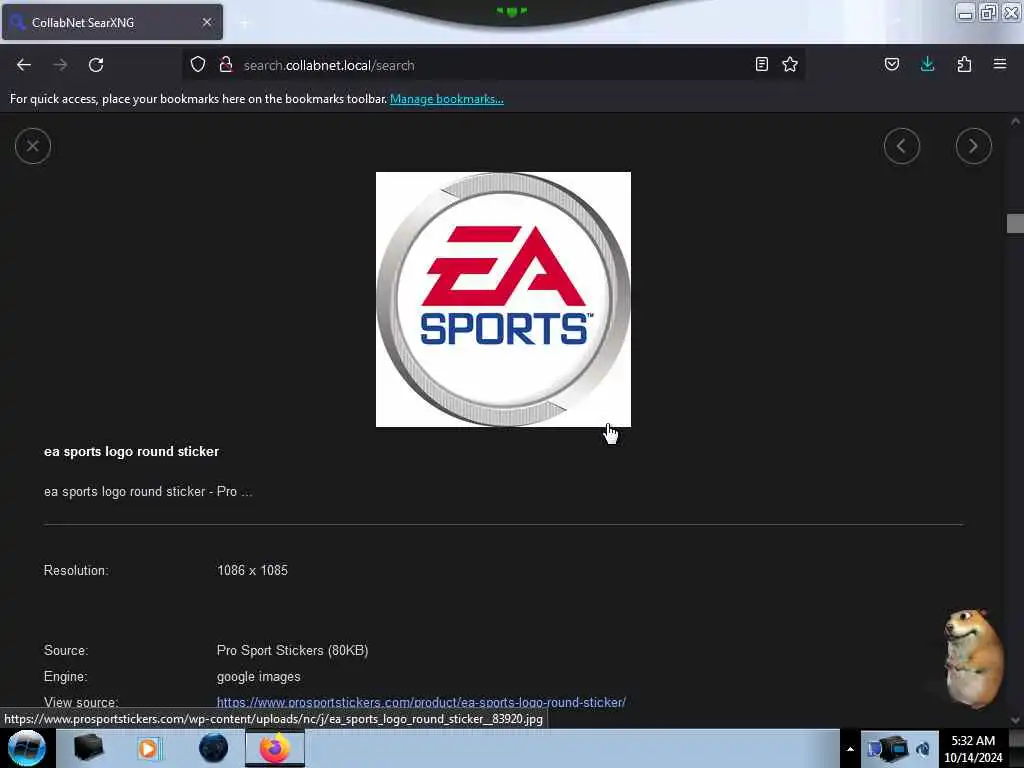1024x768 pixels.
Task: Open the black folder taskbar icon
Action: [x=88, y=748]
